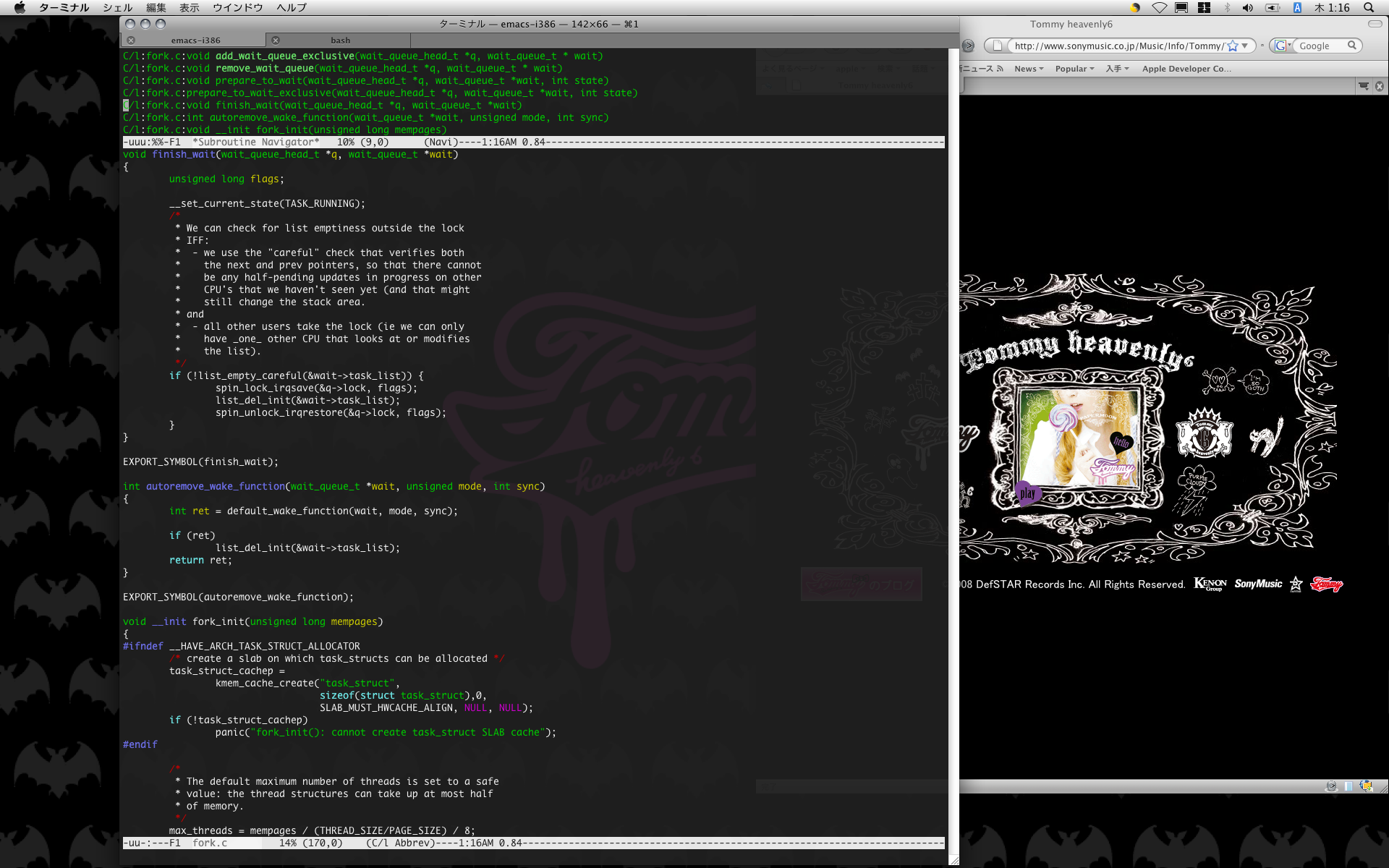Viewport: 1389px width, 868px height.
Task: Open the Spaces menu bar icon
Action: (x=1204, y=7)
